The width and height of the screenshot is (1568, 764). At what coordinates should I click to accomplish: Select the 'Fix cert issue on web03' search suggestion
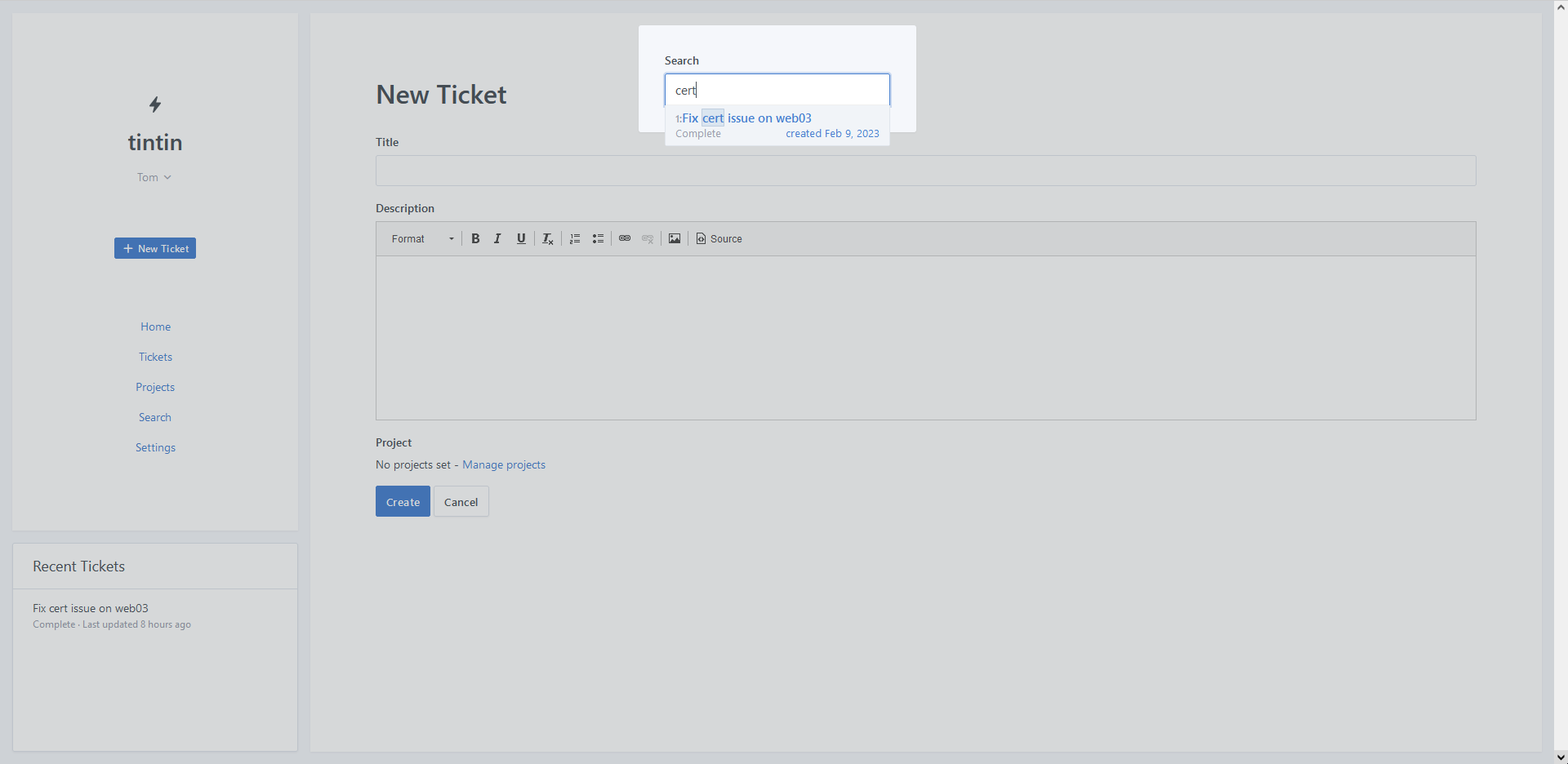tap(746, 118)
